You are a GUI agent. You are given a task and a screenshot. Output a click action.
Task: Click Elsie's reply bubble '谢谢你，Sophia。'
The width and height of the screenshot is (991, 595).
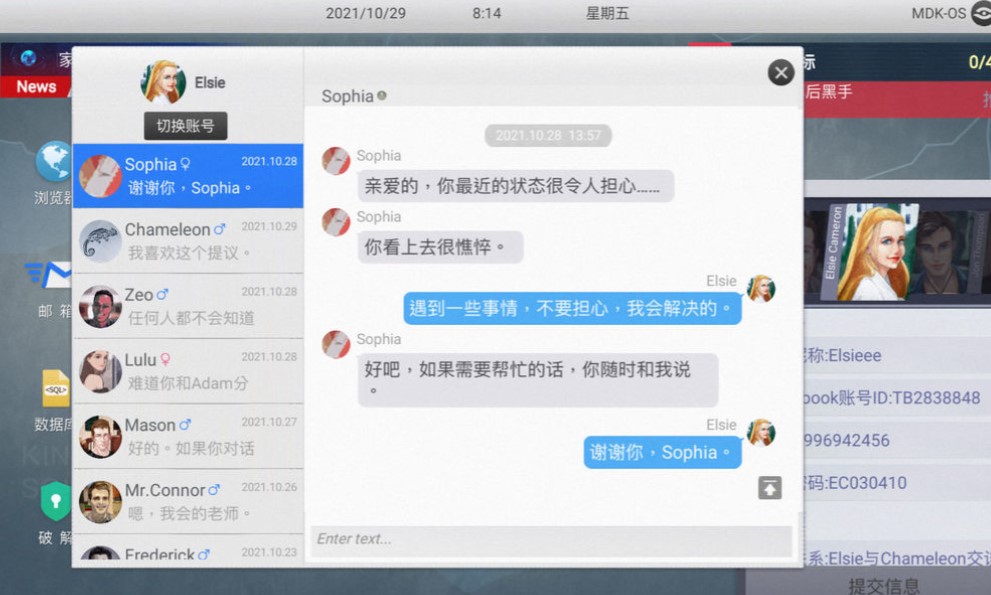662,452
